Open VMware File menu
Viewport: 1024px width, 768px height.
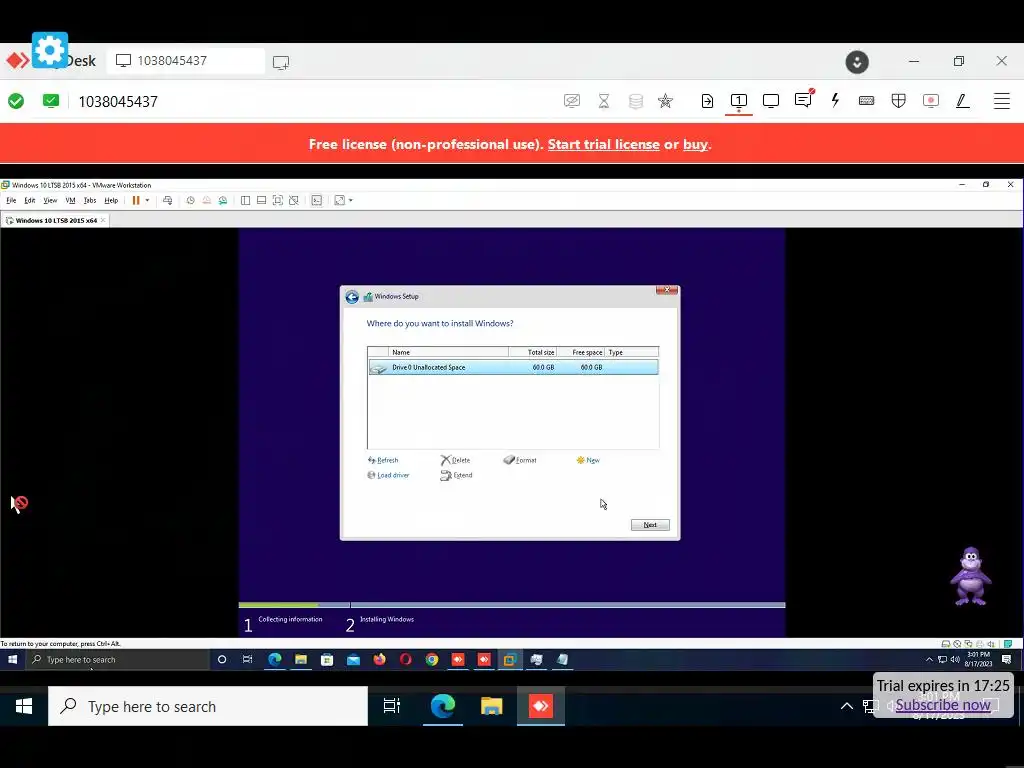click(x=11, y=200)
